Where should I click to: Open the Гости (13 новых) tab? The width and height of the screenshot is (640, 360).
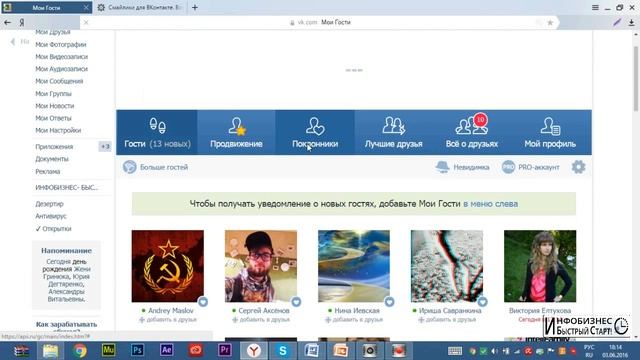157,132
